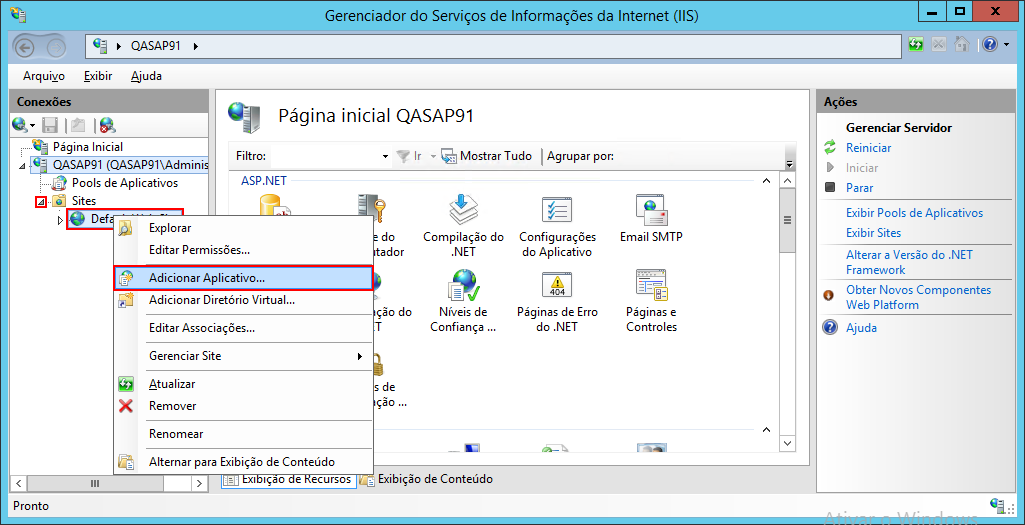Click the navigation Forward arrow button
1025x525 pixels.
(x=57, y=46)
